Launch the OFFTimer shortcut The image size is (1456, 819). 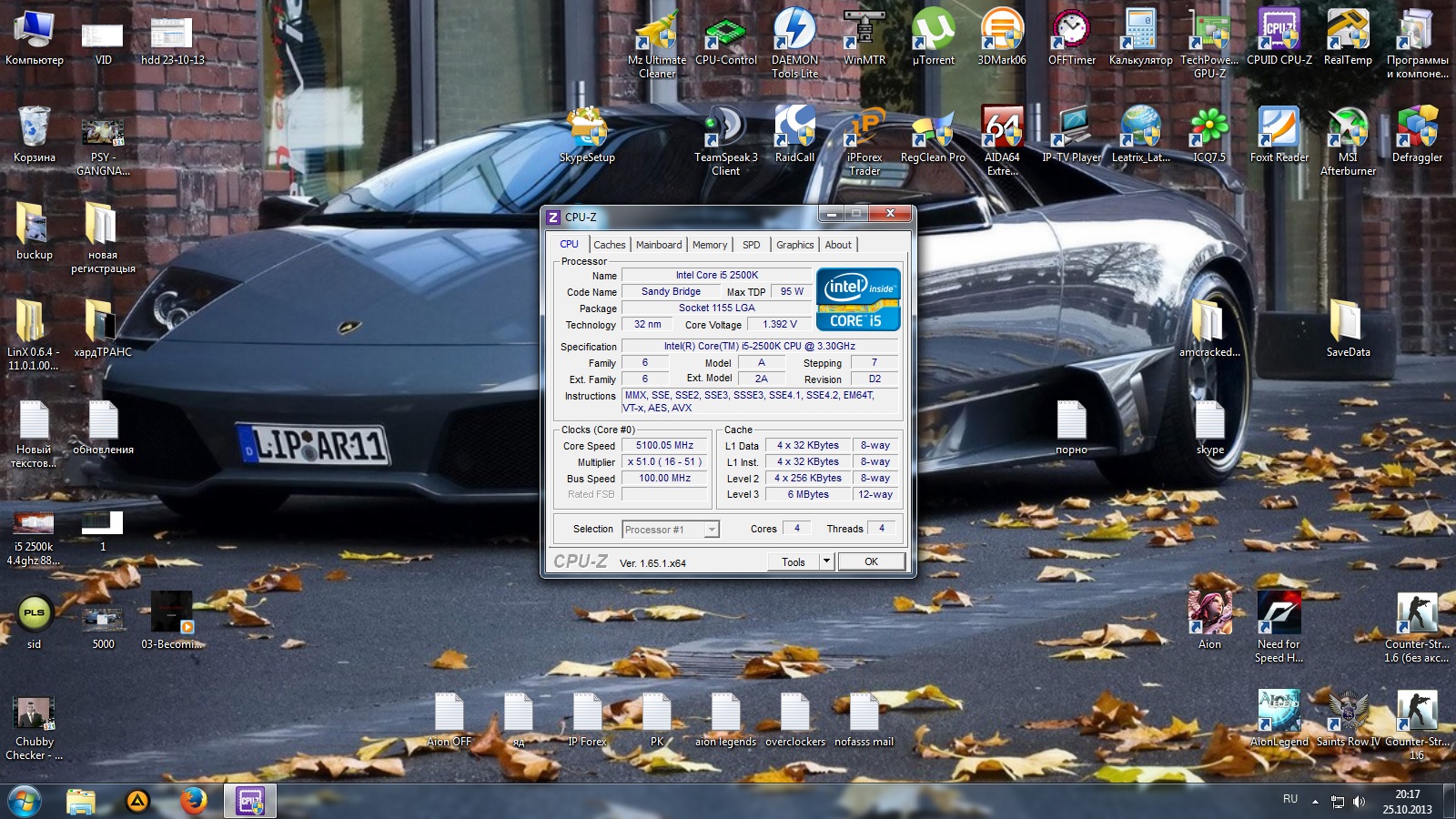[1071, 37]
